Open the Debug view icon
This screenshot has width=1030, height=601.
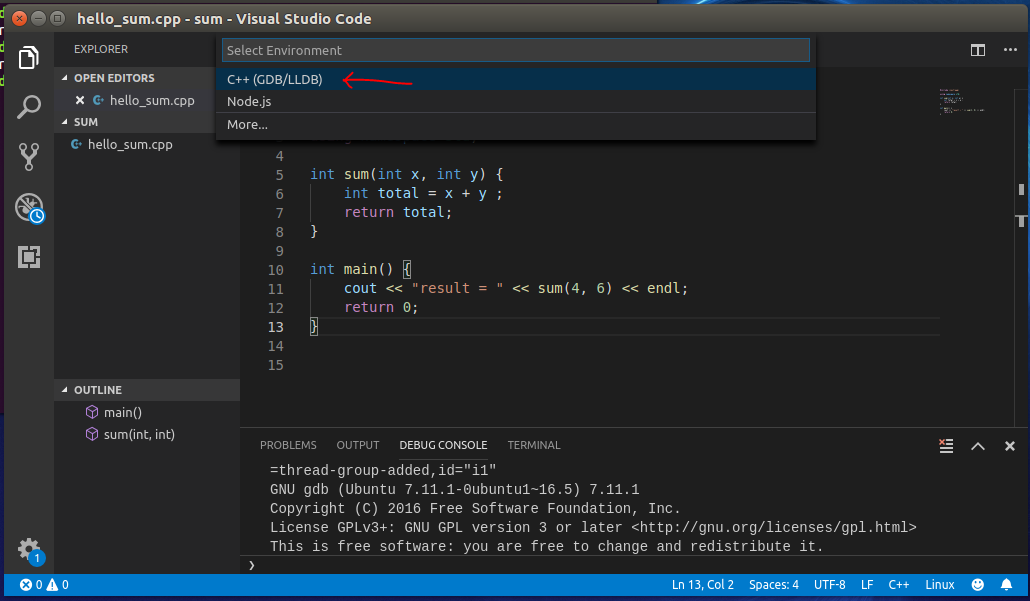point(29,207)
